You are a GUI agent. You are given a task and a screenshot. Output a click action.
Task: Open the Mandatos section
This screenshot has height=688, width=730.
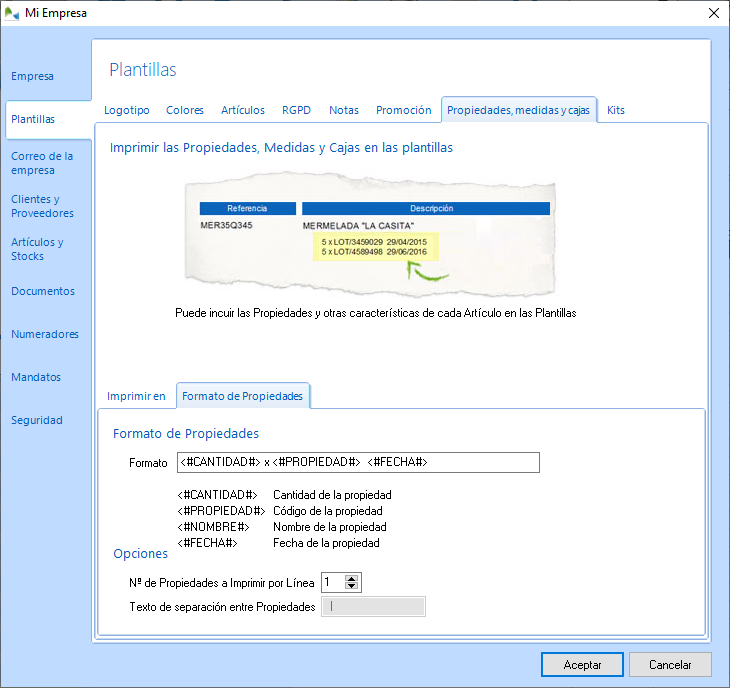(x=36, y=377)
